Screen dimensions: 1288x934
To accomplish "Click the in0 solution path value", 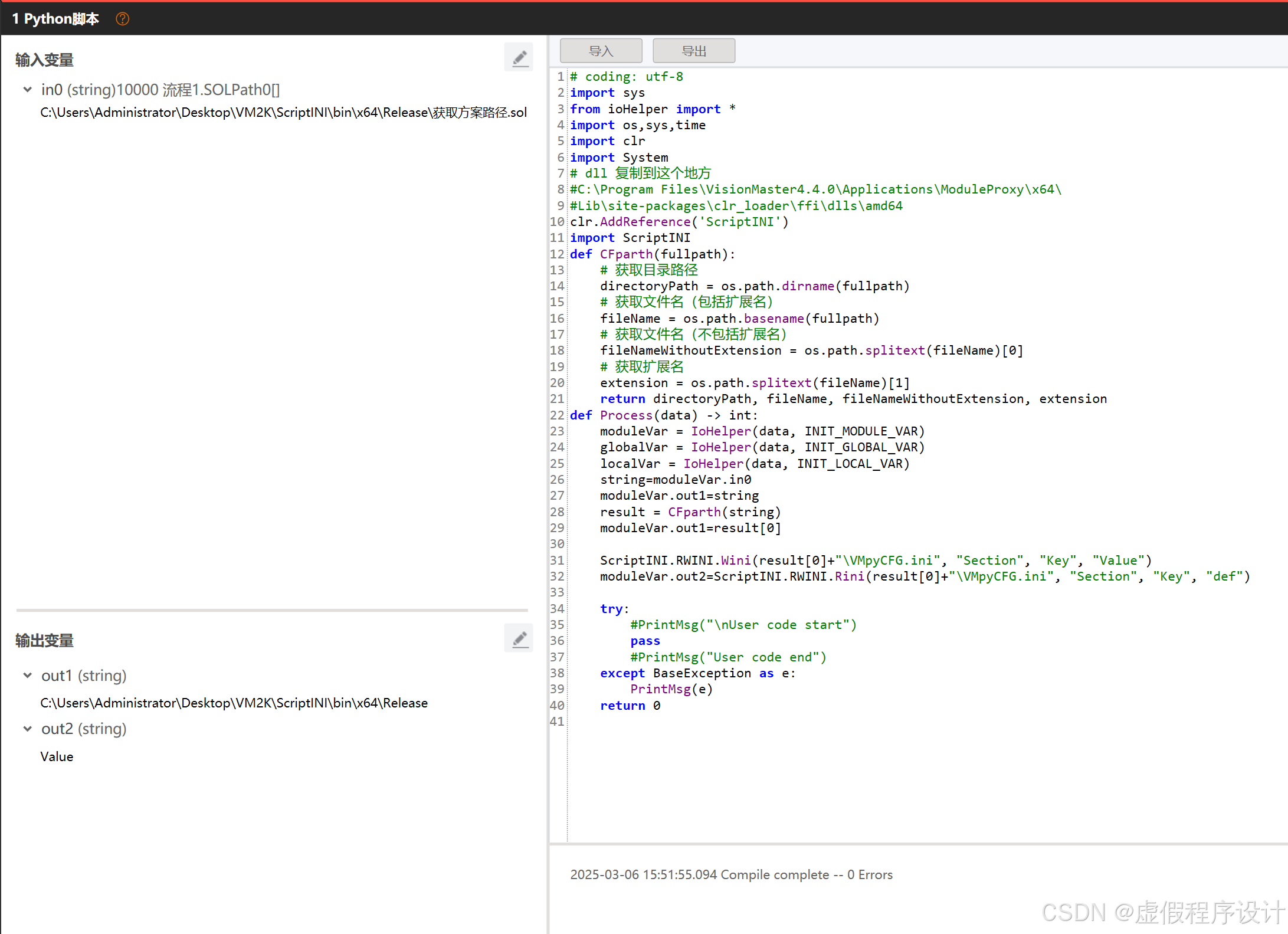I will click(x=283, y=113).
